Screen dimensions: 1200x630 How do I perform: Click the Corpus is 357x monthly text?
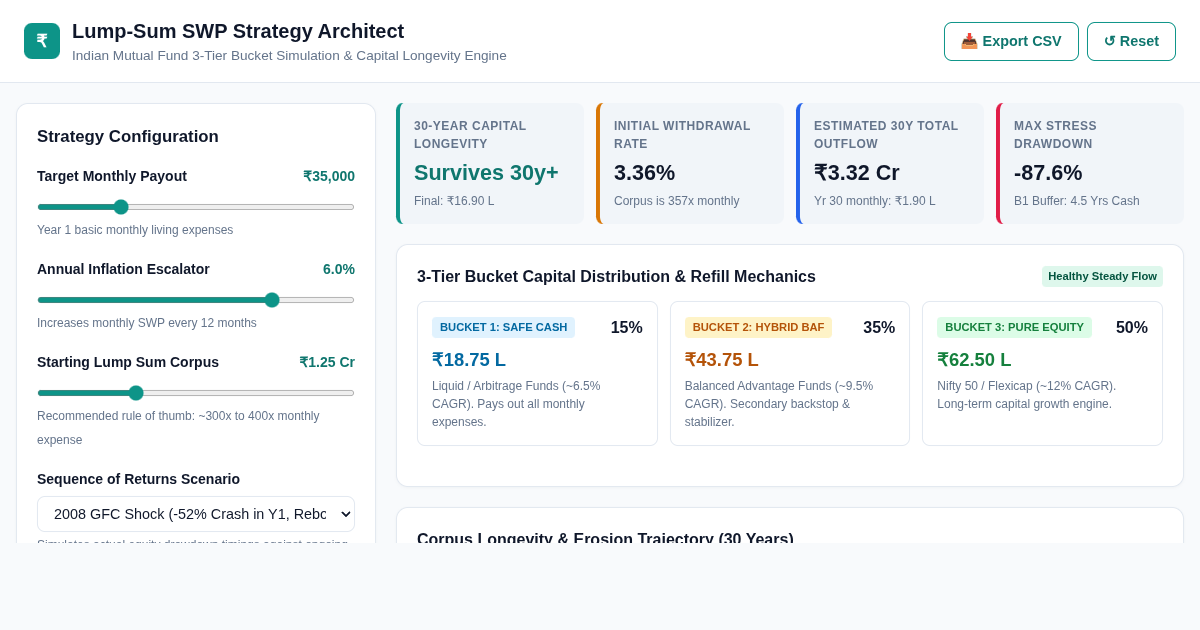coord(677,201)
